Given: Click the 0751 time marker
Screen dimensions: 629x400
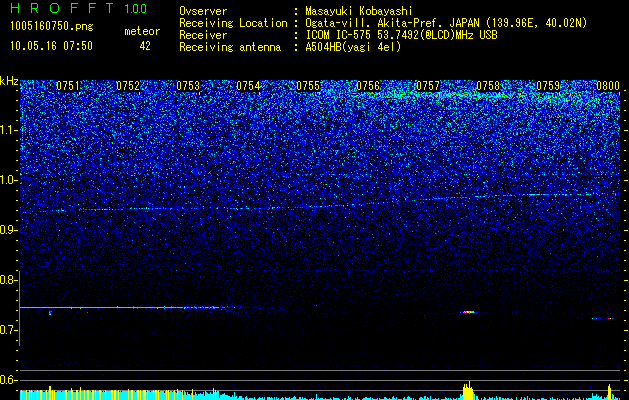Looking at the screenshot, I should 68,86.
